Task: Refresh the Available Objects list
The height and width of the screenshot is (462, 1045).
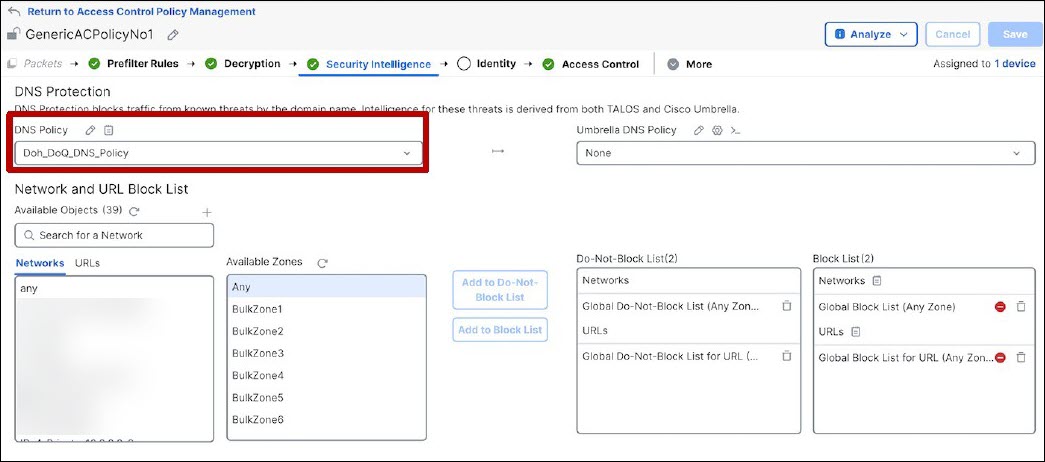Action: [x=134, y=211]
